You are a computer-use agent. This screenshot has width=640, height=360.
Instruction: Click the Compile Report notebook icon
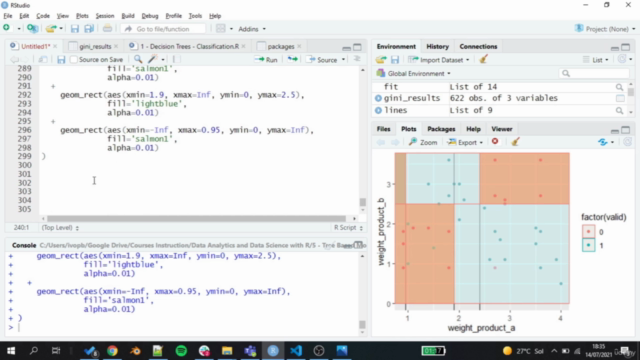[176, 60]
